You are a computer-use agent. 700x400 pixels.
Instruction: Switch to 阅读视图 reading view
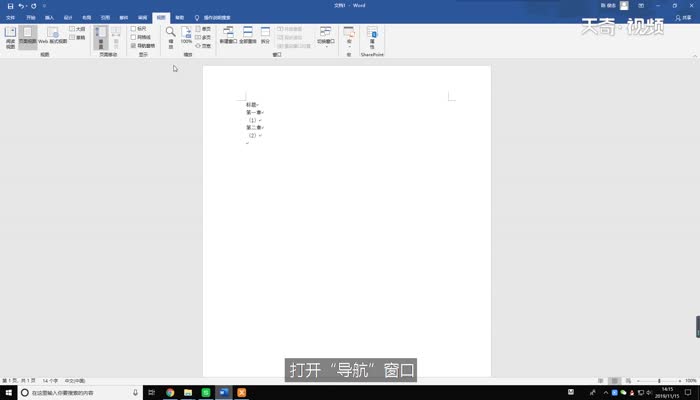coord(10,38)
